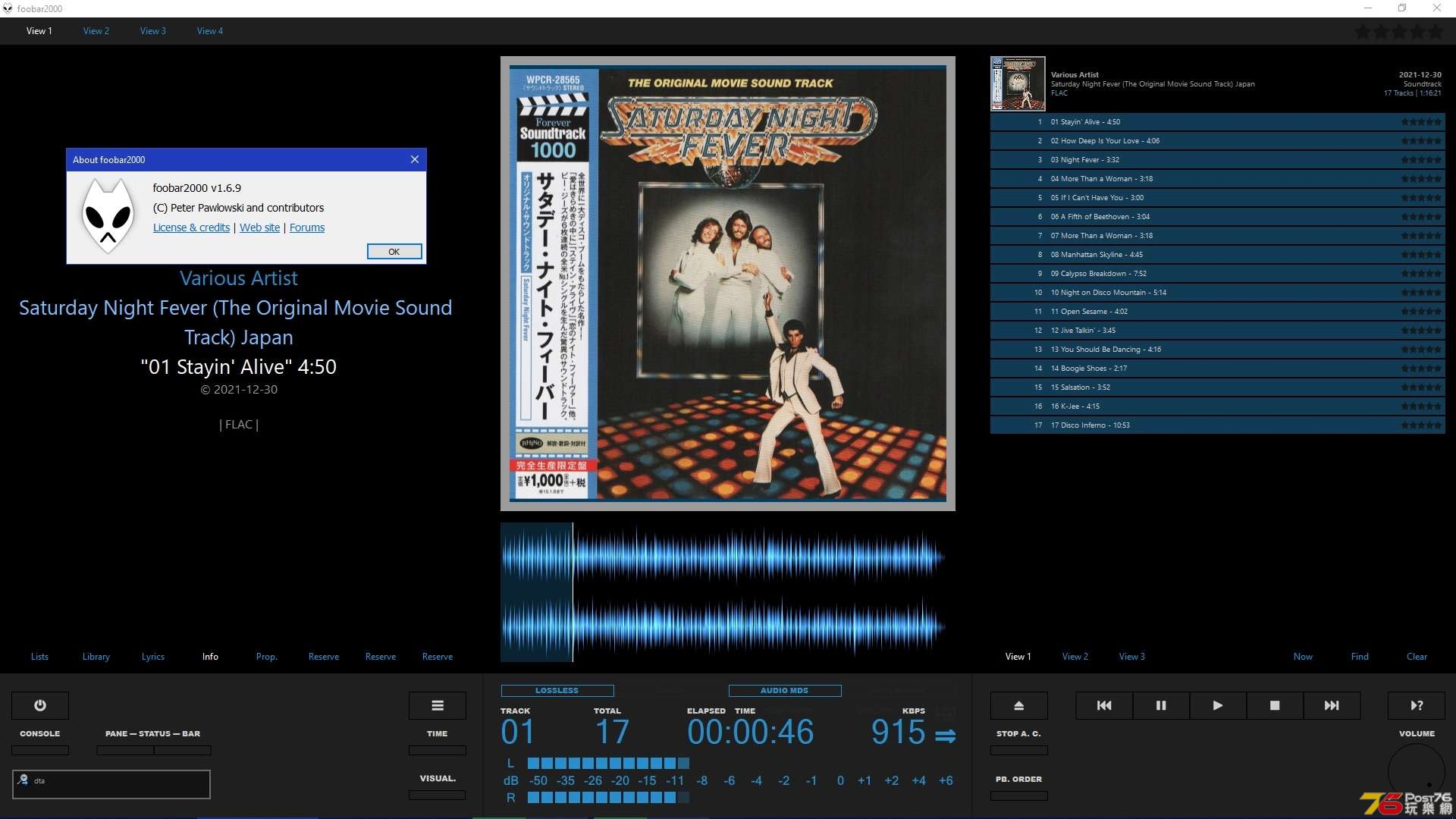
Task: Click the small album thumbnail in playlist header
Action: tap(1018, 83)
